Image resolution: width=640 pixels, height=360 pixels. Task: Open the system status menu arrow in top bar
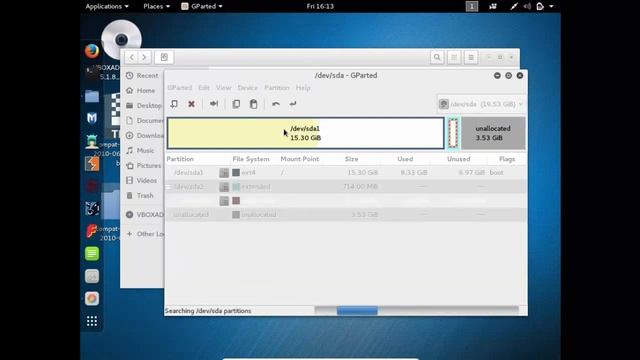tap(551, 6)
